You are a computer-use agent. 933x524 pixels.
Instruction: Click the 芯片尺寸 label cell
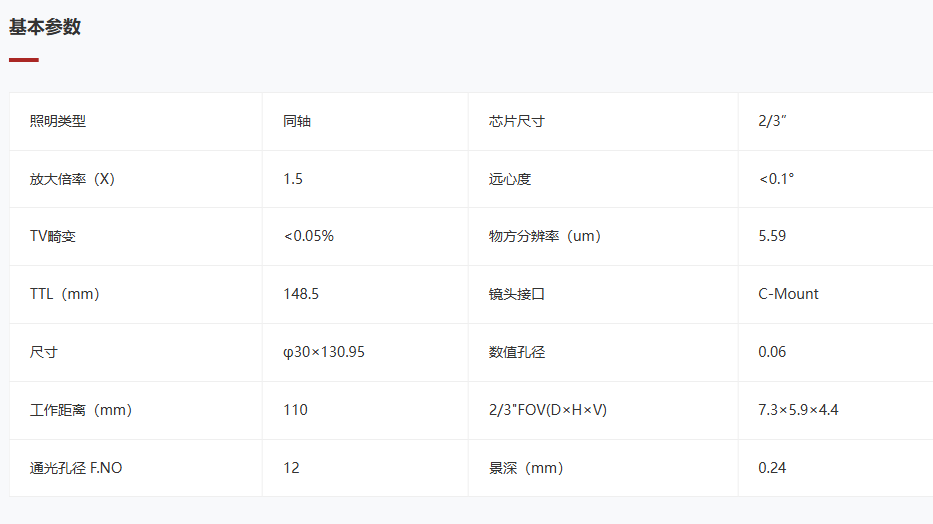517,121
